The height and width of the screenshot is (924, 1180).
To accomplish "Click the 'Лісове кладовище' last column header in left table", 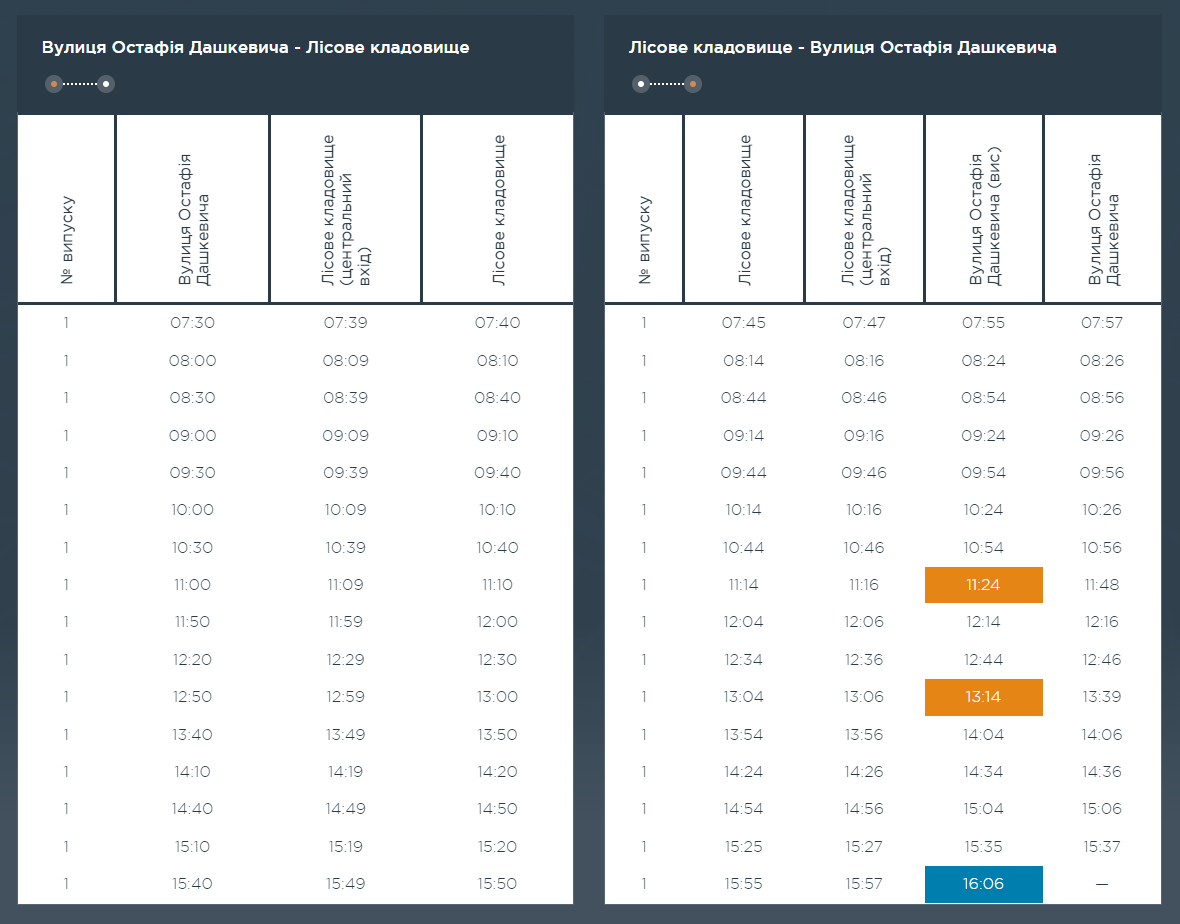I will pyautogui.click(x=498, y=210).
